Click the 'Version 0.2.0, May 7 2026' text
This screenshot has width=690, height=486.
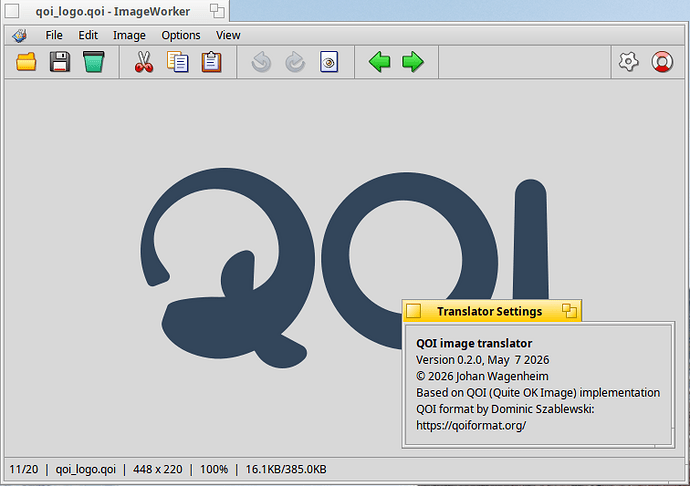tap(482, 360)
